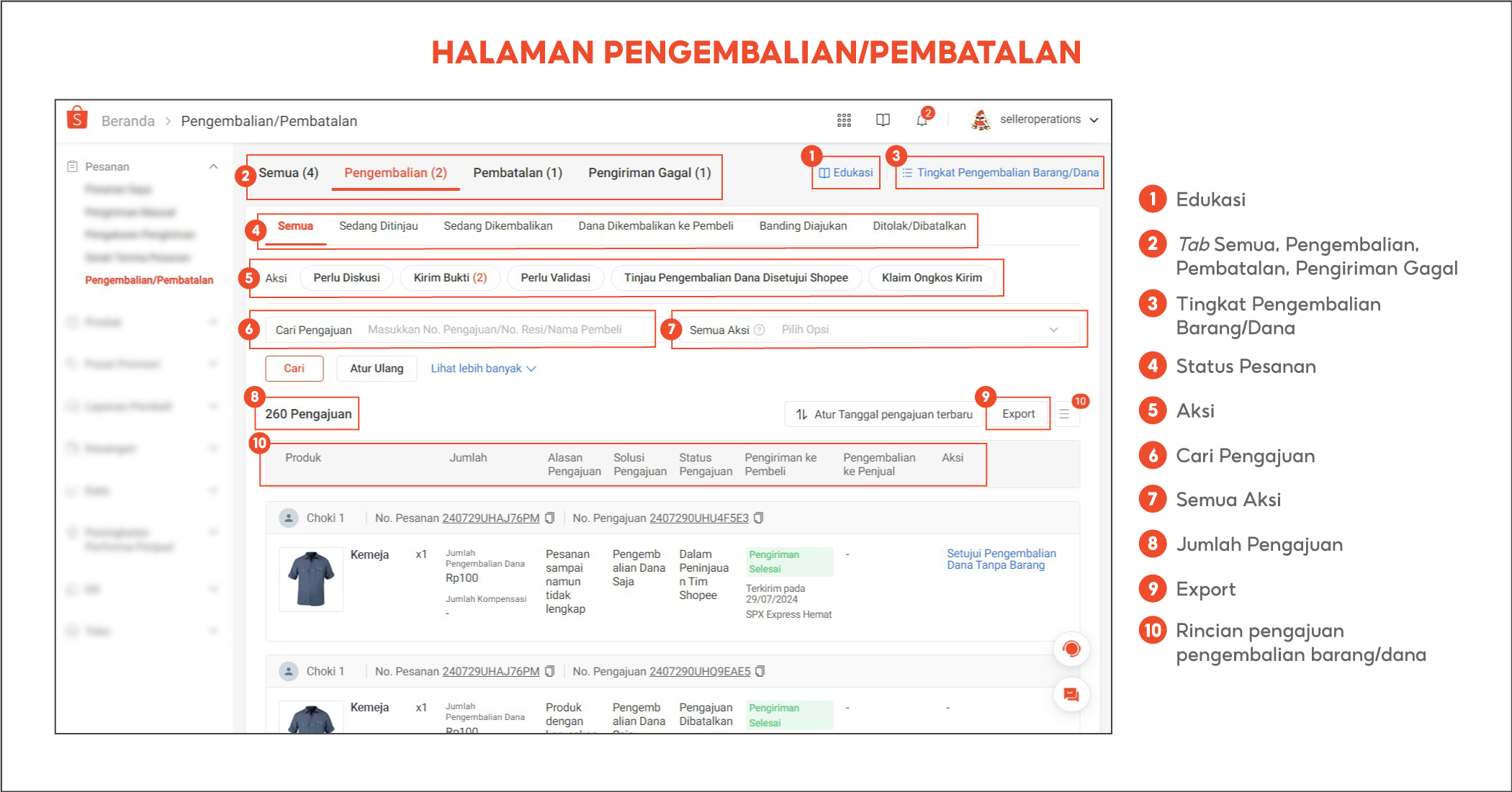The width and height of the screenshot is (1512, 792).
Task: Open the floating chat bubble icon
Action: [1071, 695]
